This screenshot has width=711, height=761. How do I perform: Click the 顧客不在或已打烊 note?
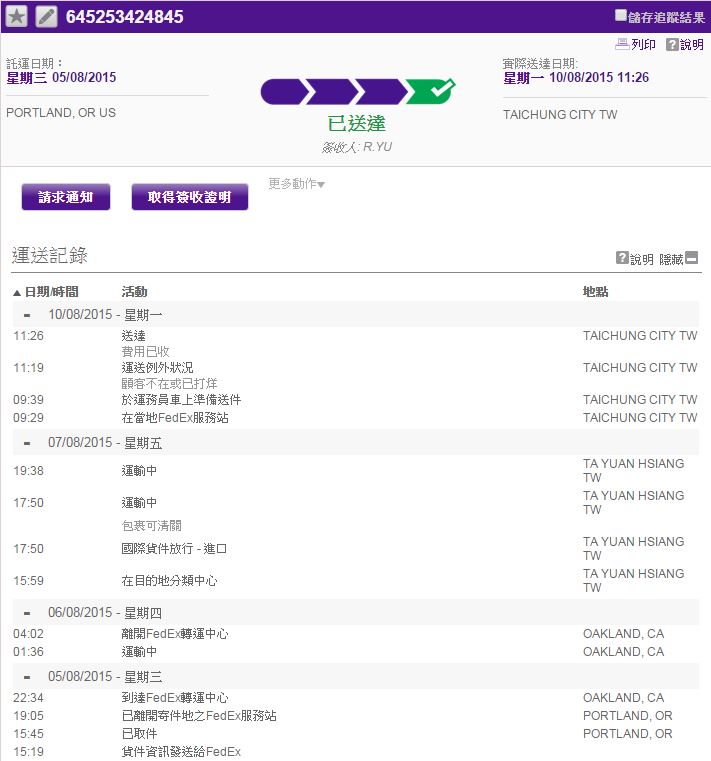tap(169, 384)
